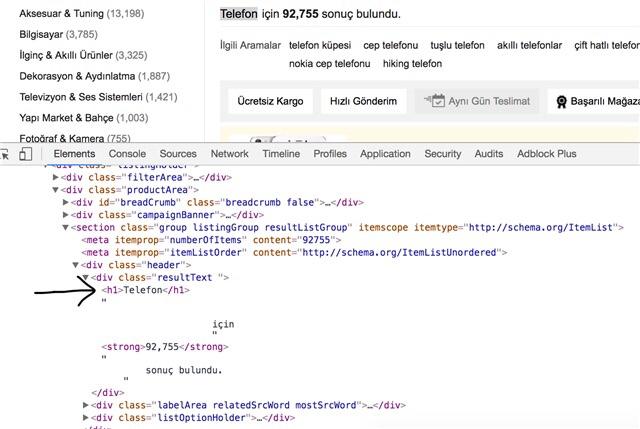This screenshot has width=640, height=429.
Task: Click the highlighted Telefon heading on page
Action: pos(239,14)
